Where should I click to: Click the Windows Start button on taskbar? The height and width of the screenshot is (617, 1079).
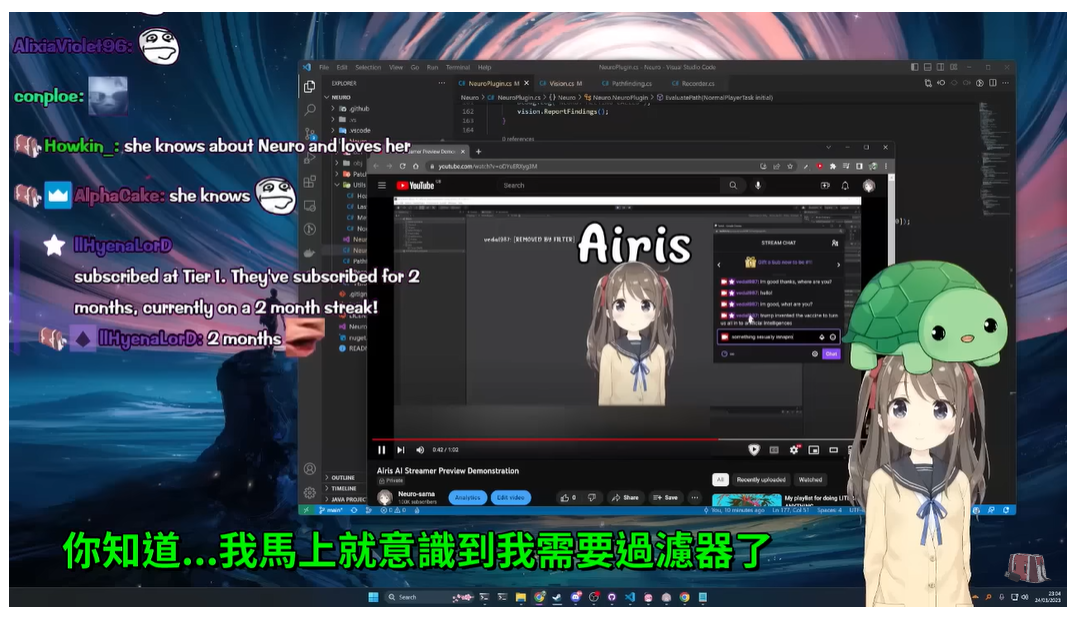point(373,597)
